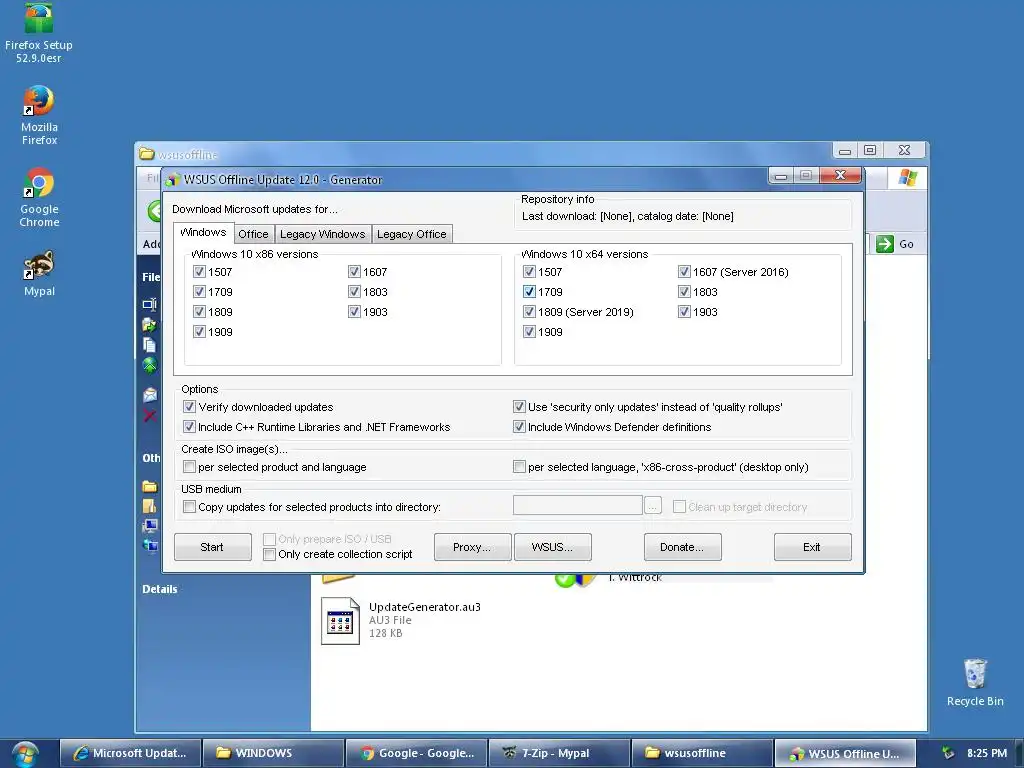Switch to WINDOWS folder taskbar item
Image resolution: width=1024 pixels, height=768 pixels.
(274, 753)
